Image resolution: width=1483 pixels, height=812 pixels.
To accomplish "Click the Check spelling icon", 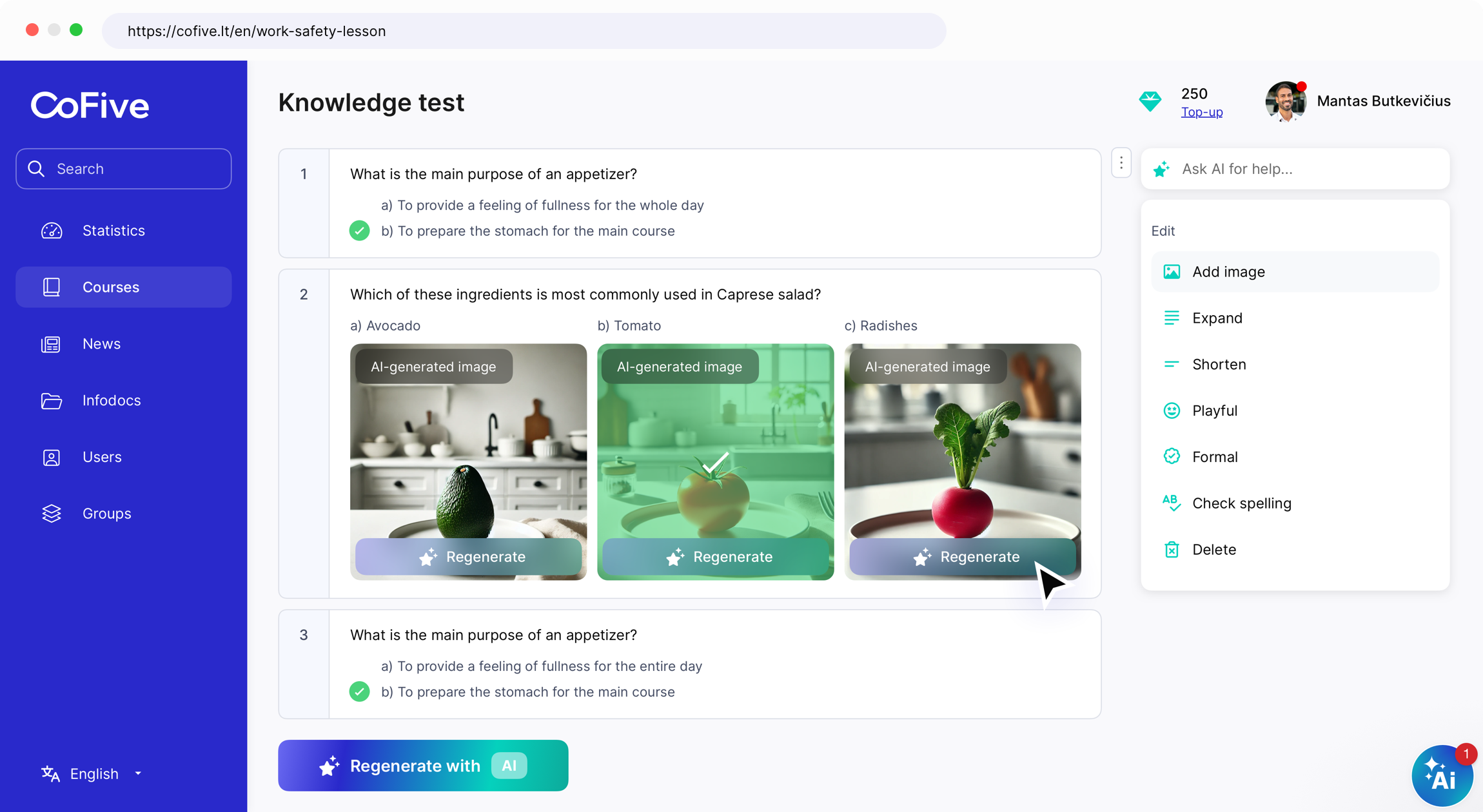I will (x=1172, y=503).
